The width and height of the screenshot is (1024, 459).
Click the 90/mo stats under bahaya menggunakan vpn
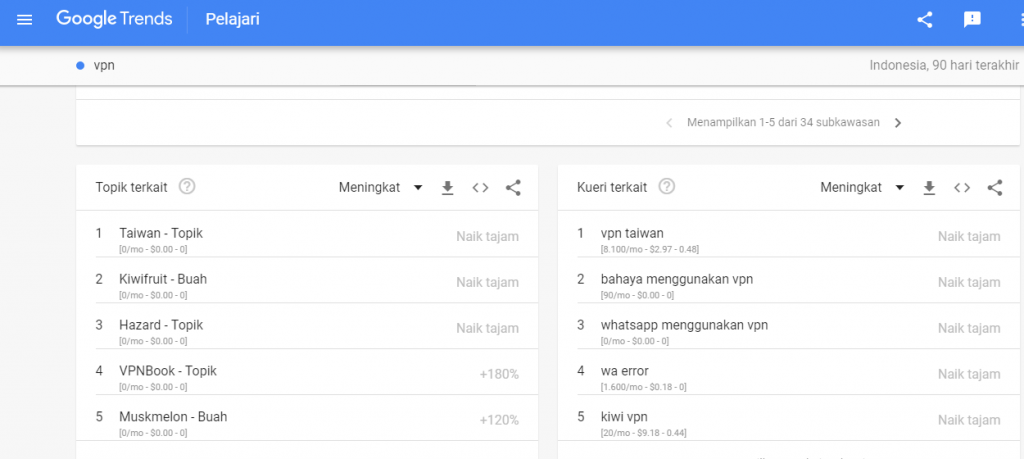pyautogui.click(x=637, y=295)
